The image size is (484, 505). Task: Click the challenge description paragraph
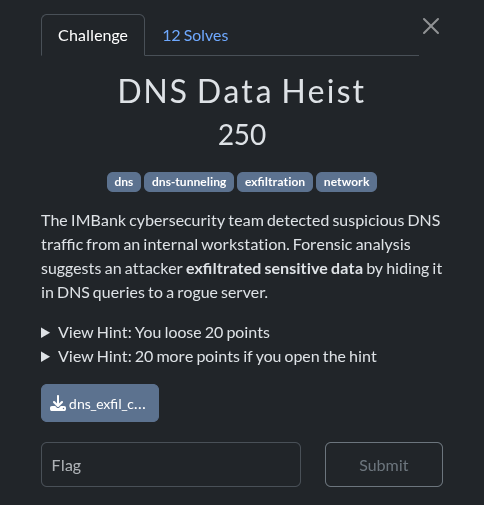pyautogui.click(x=242, y=257)
